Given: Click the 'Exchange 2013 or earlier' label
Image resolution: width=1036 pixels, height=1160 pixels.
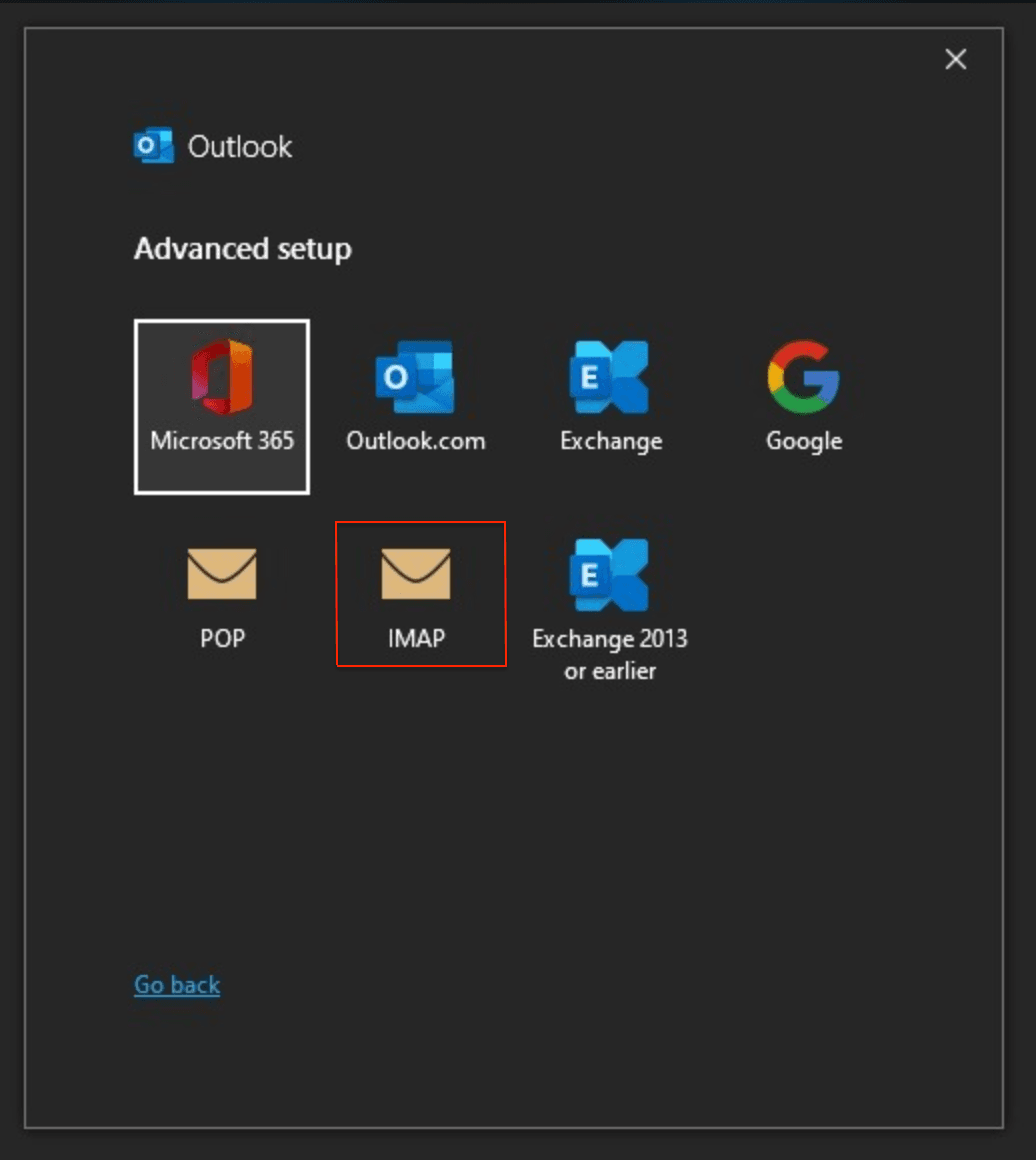Looking at the screenshot, I should [609, 654].
